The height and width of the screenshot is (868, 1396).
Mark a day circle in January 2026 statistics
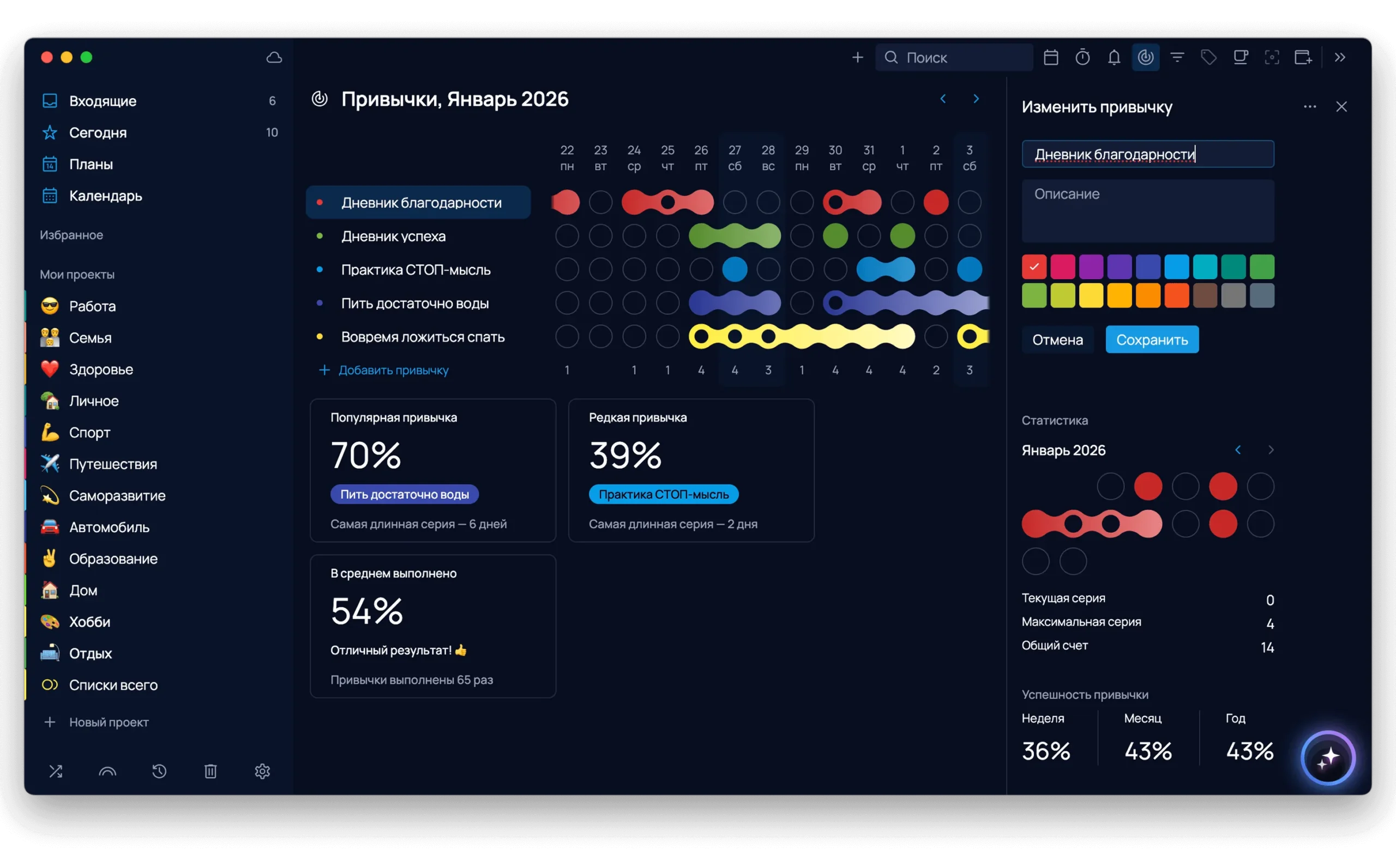(1110, 486)
